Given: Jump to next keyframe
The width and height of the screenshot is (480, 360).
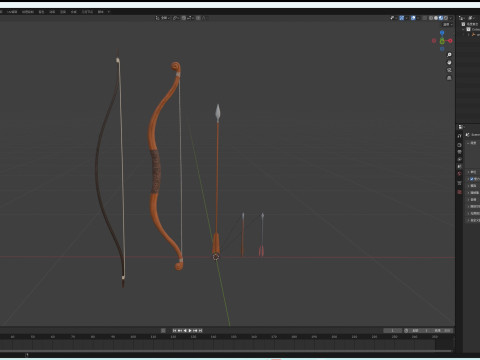Looking at the screenshot, I should click(195, 330).
